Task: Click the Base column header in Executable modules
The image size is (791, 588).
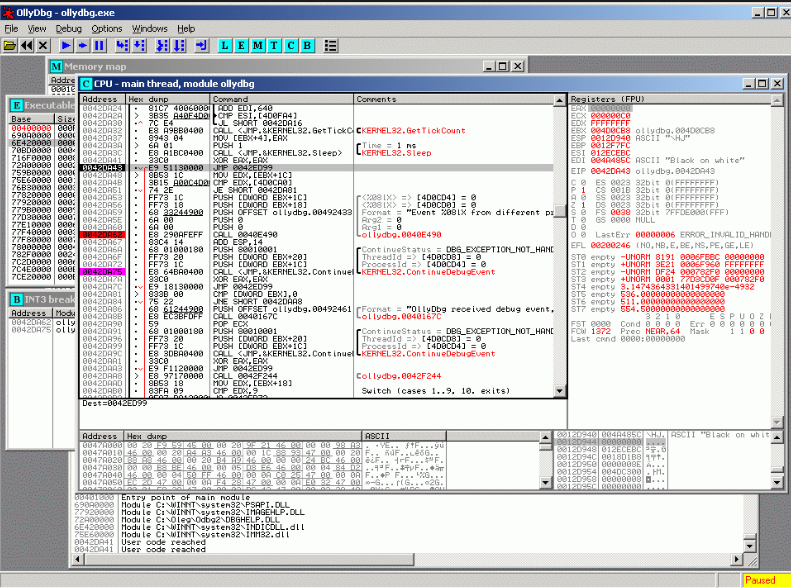Action: [31, 119]
